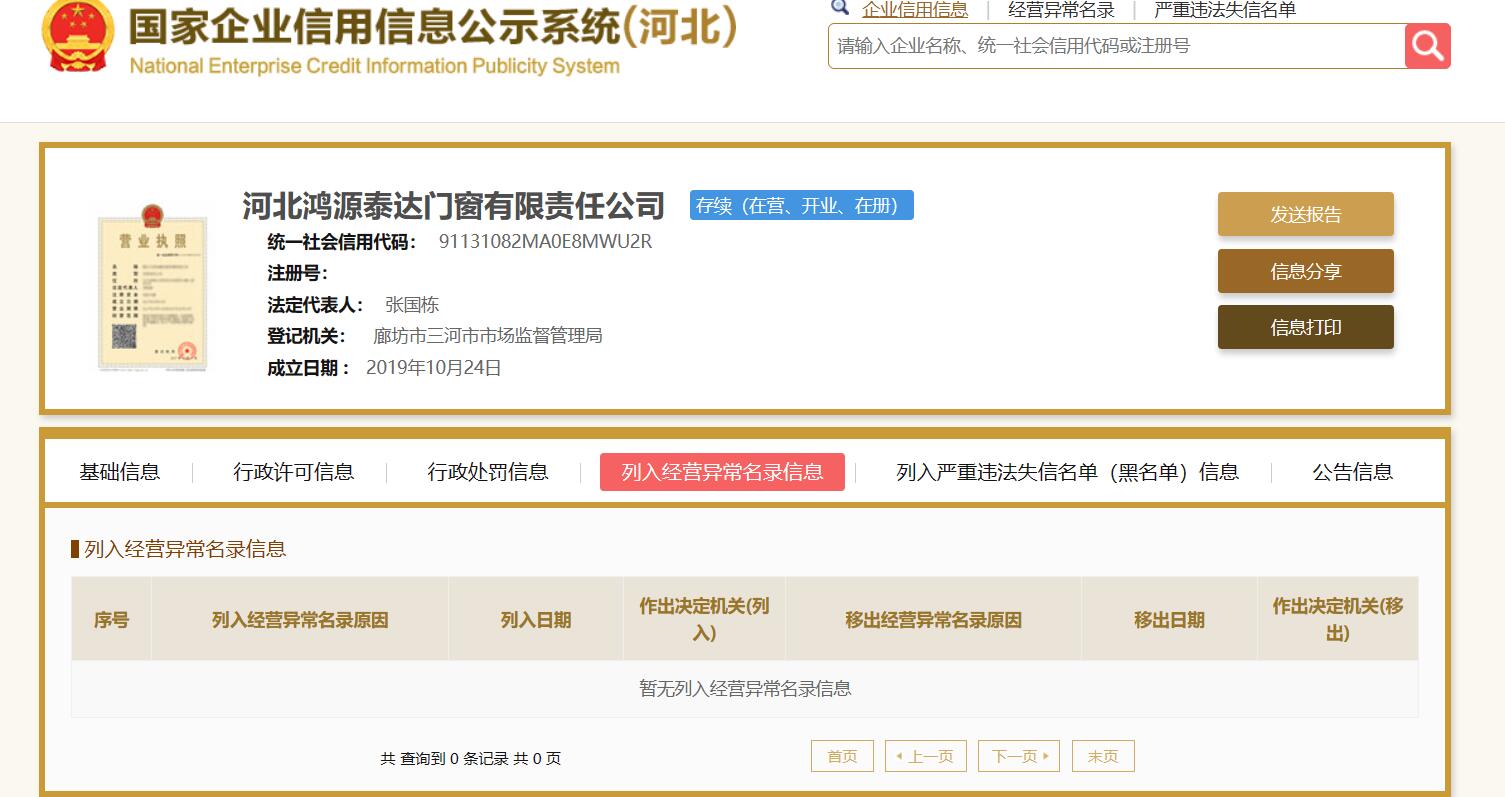
Task: Click the 列入日期 column header
Action: click(x=536, y=620)
